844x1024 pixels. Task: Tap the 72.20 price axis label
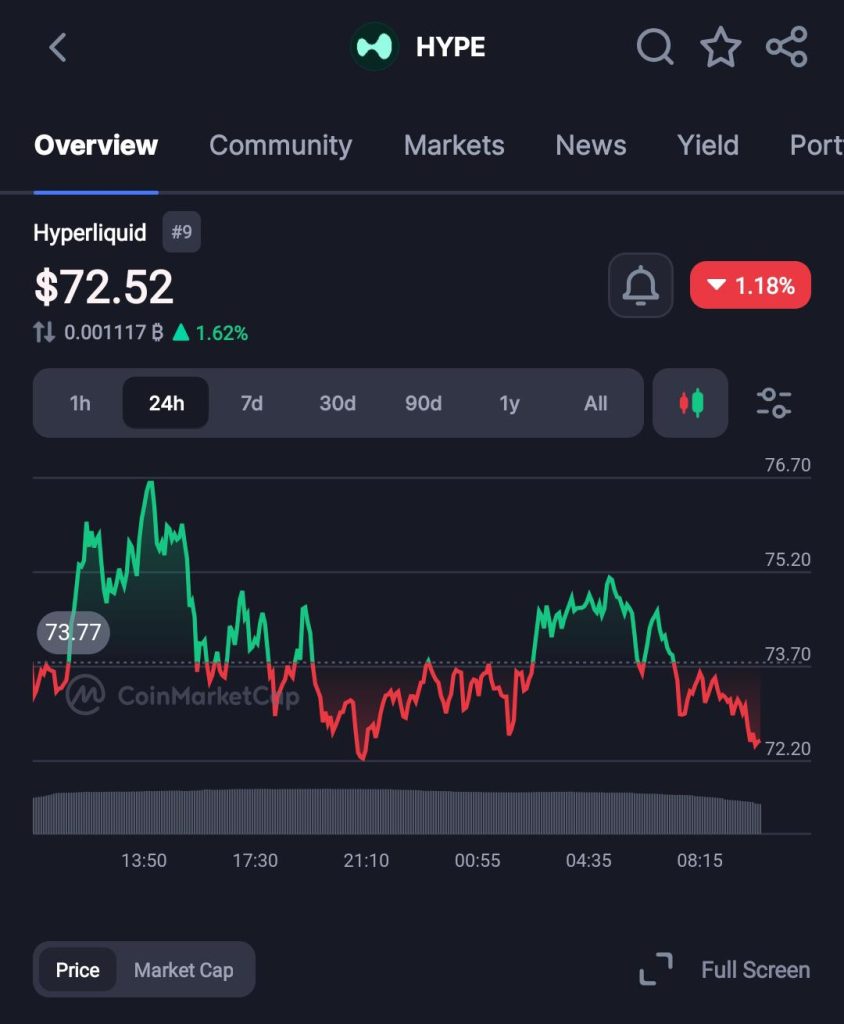click(787, 748)
